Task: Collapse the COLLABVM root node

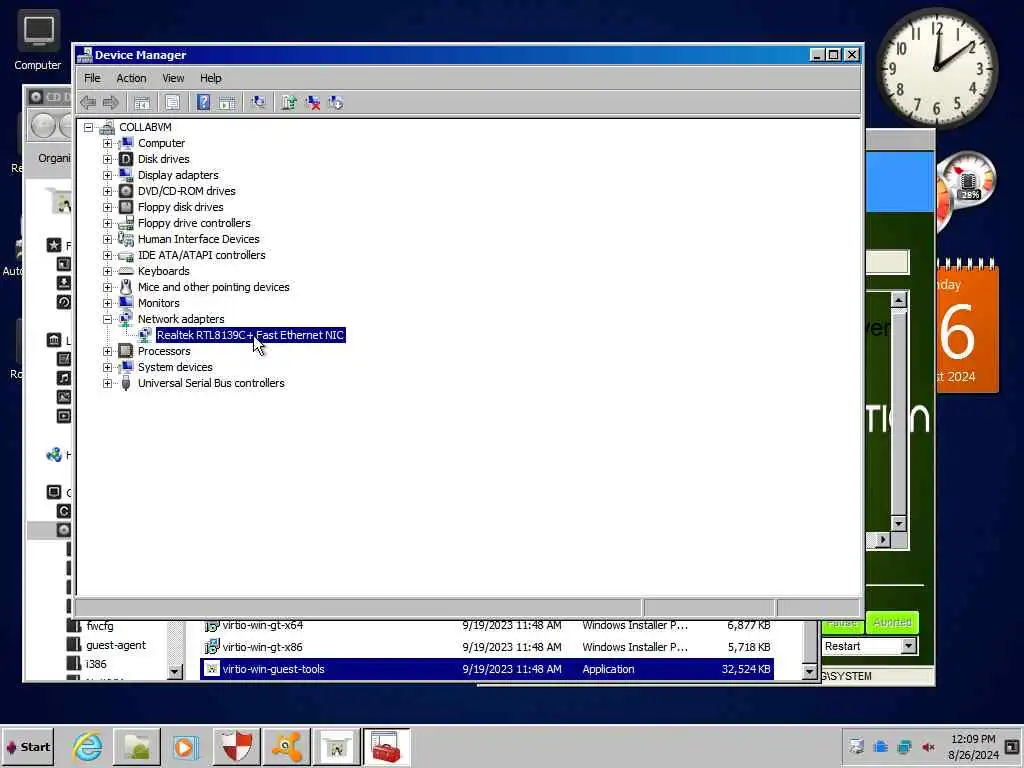Action: (89, 127)
